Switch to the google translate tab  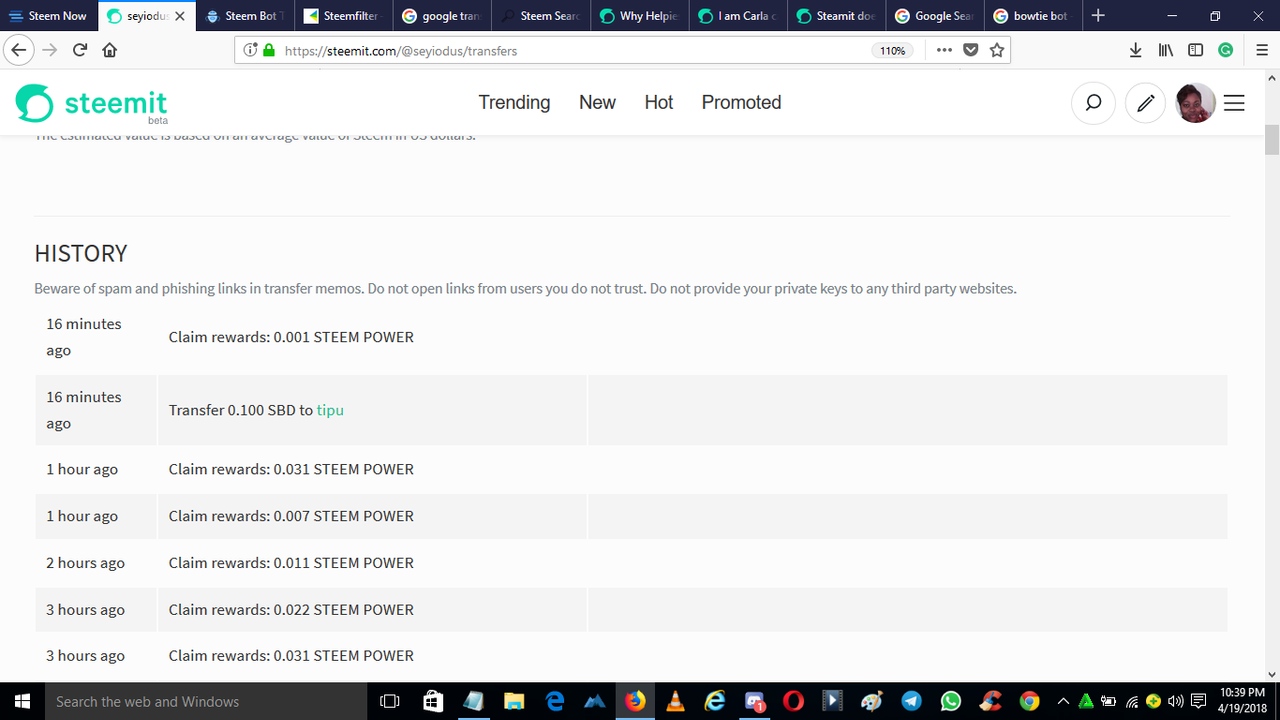pos(441,16)
